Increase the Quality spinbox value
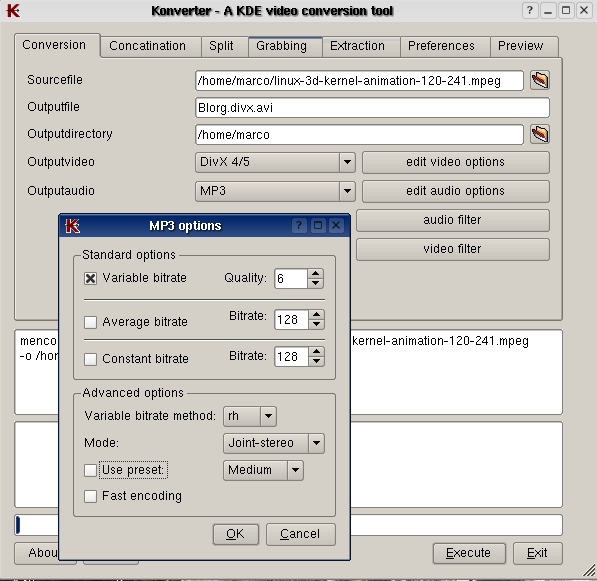 click(315, 273)
